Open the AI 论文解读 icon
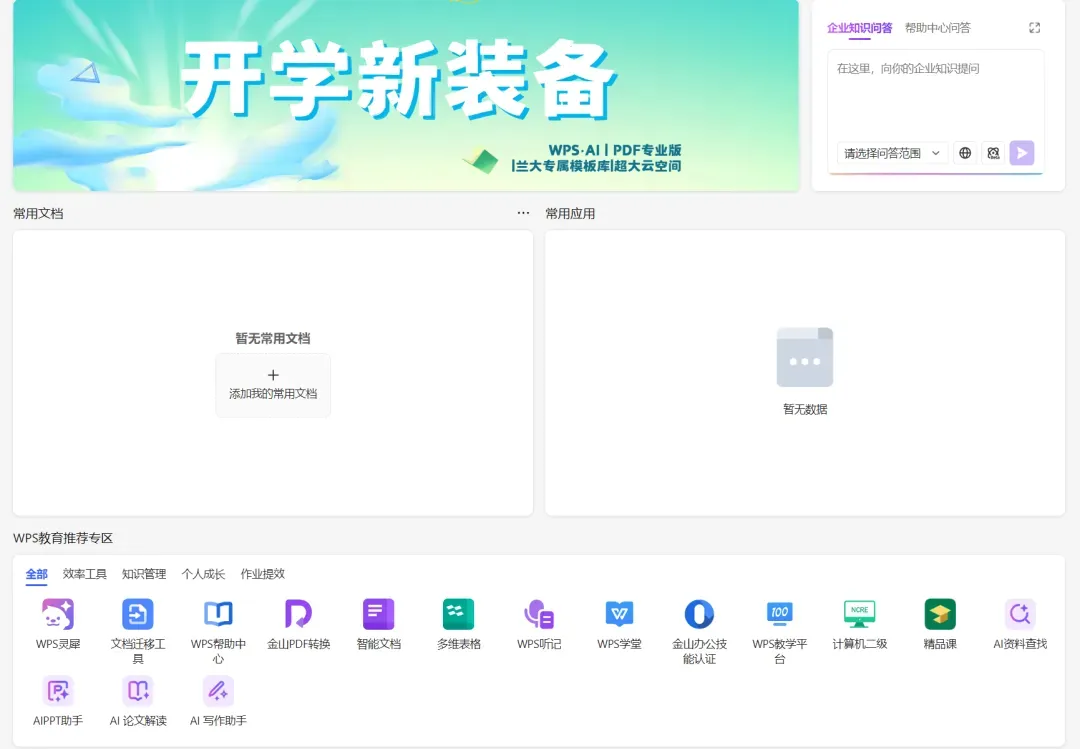The image size is (1080, 749). pos(138,690)
